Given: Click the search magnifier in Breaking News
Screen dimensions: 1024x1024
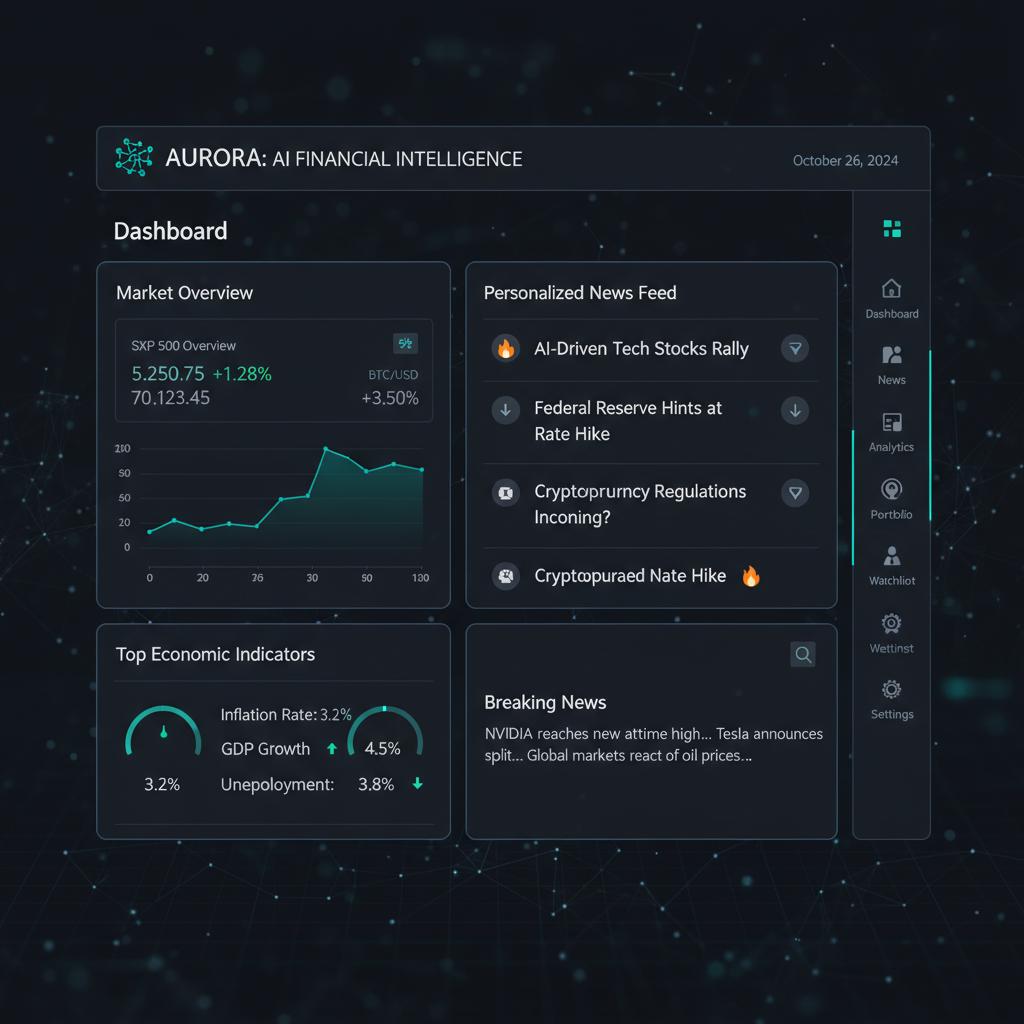Looking at the screenshot, I should 803,654.
